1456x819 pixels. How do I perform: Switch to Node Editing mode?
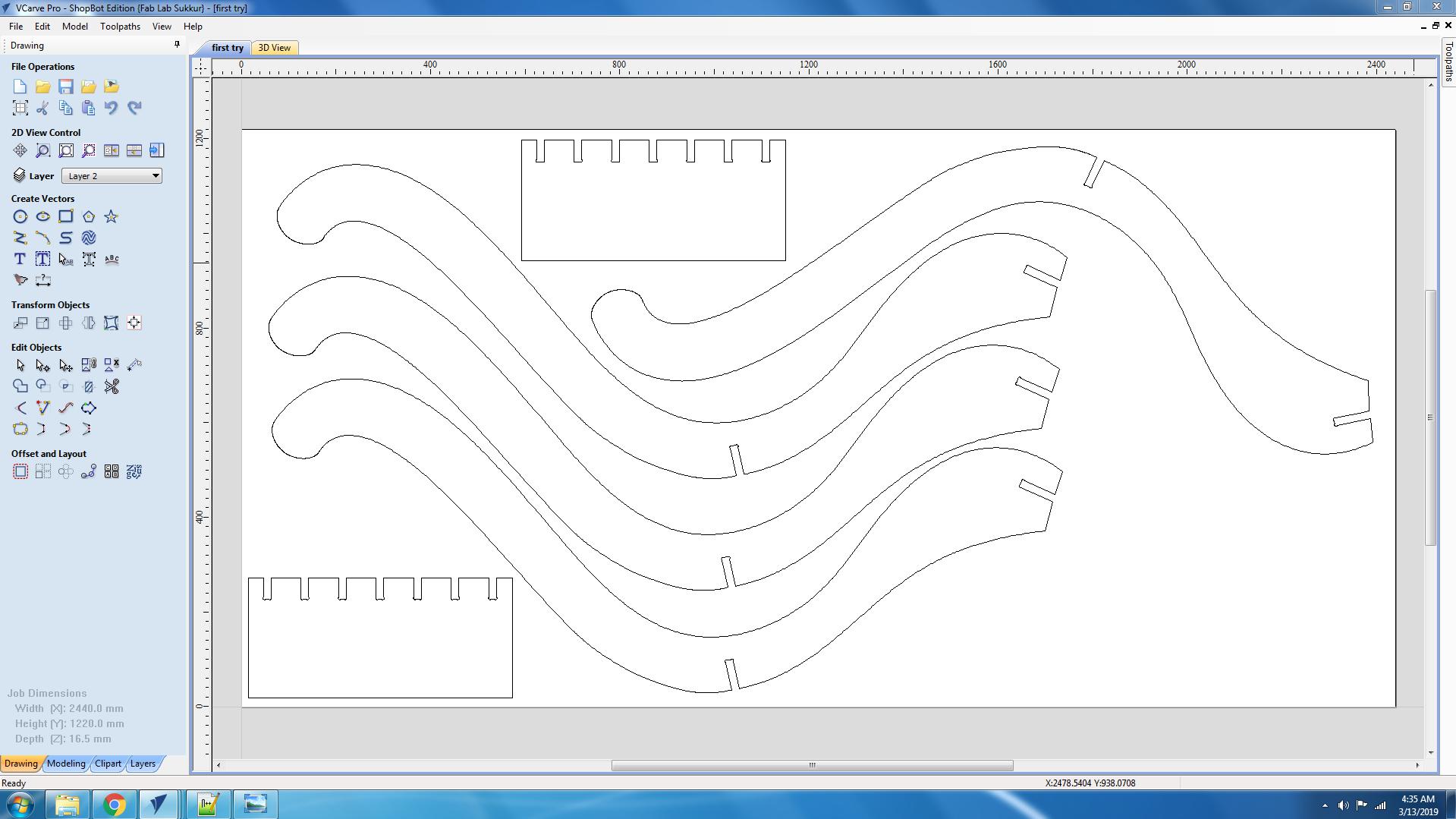pyautogui.click(x=43, y=366)
